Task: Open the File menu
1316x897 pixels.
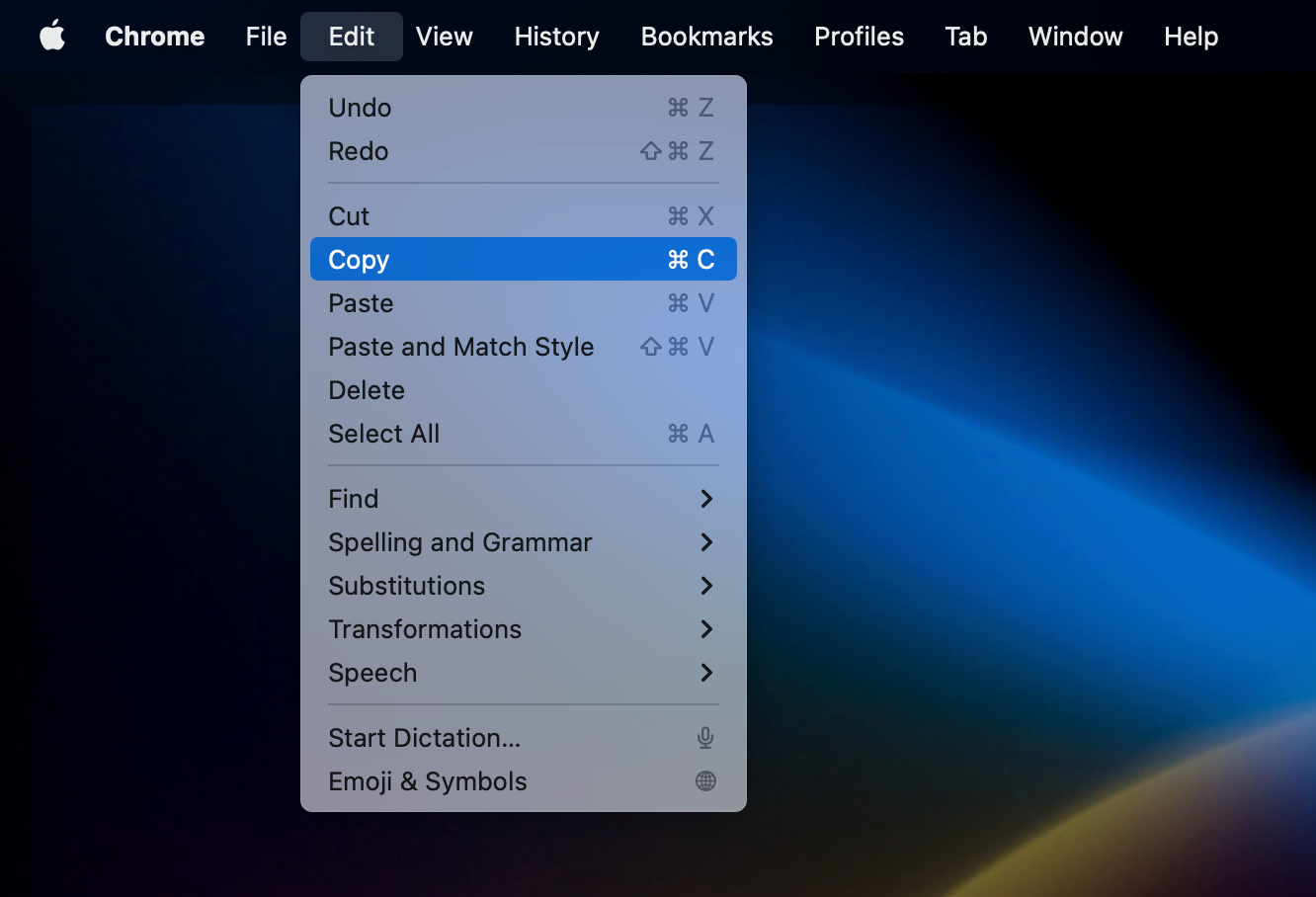Action: click(x=266, y=37)
